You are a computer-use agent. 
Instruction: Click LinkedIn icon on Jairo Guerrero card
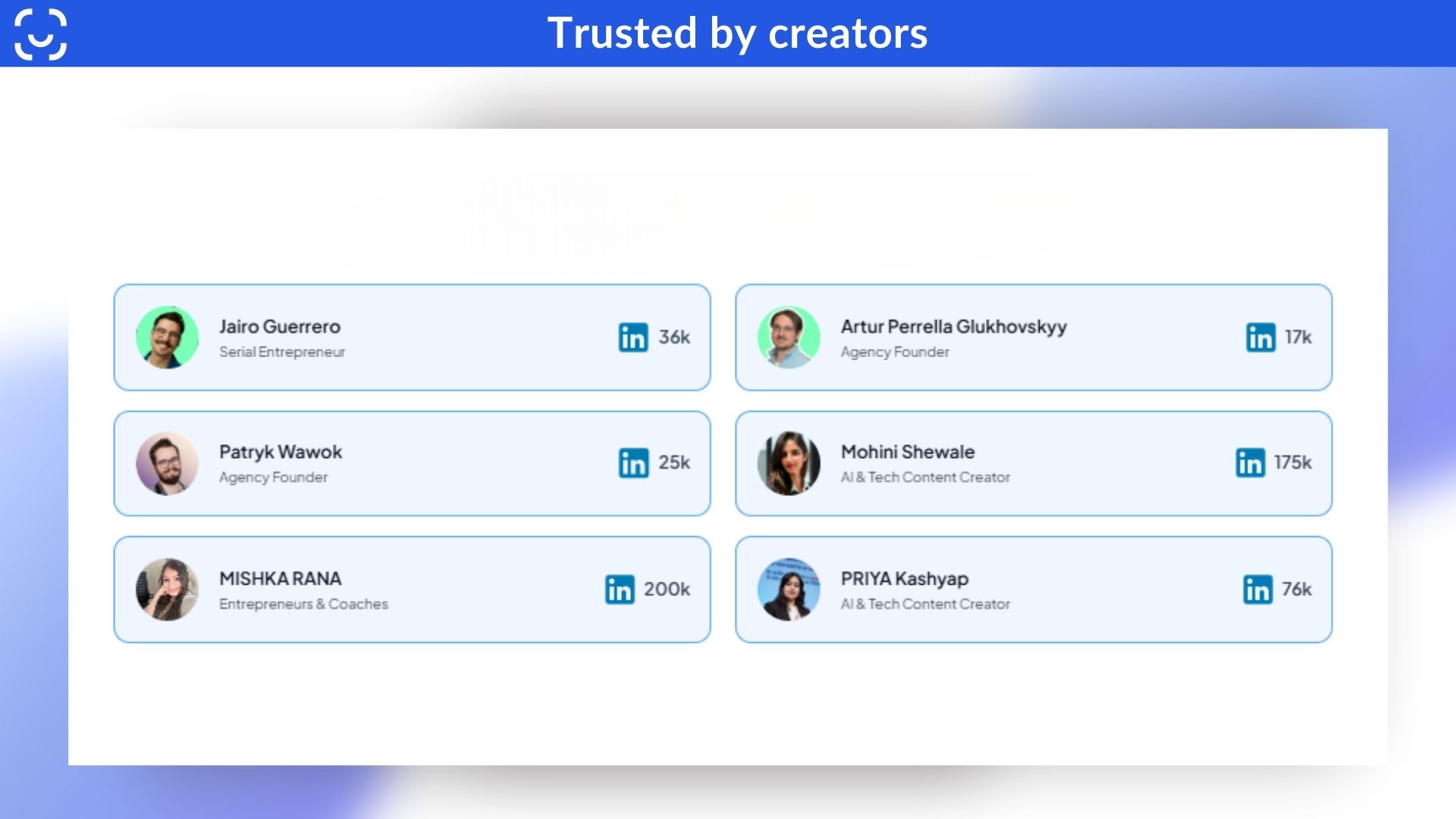(633, 337)
